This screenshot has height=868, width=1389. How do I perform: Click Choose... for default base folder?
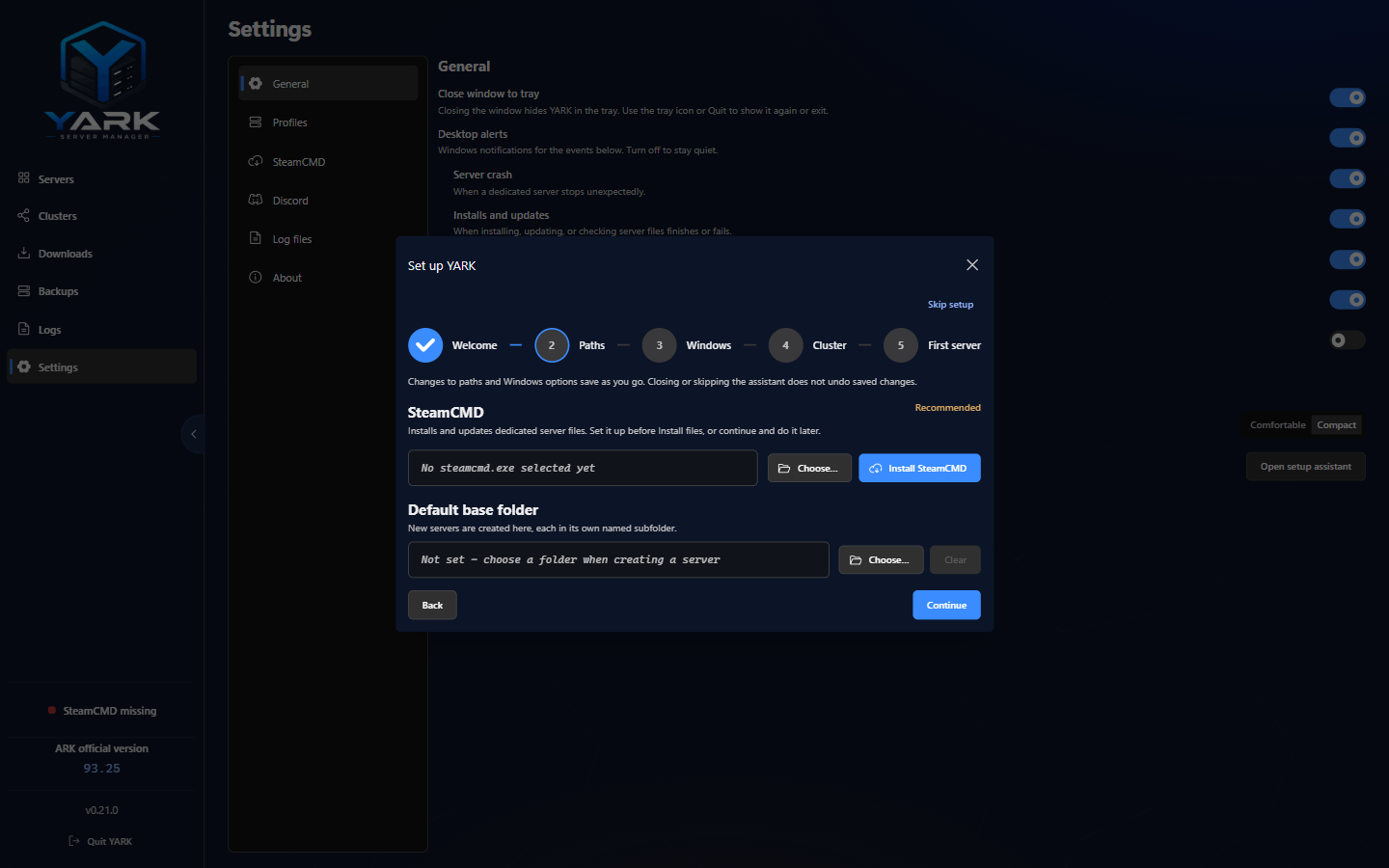[x=881, y=559]
